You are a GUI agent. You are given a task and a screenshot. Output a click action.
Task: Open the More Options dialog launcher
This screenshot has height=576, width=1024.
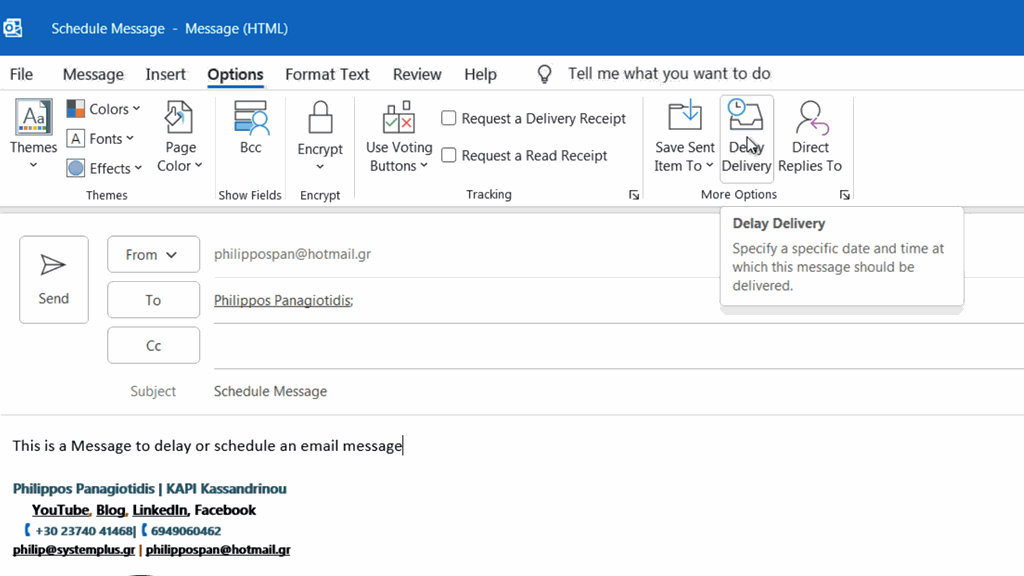pos(845,194)
